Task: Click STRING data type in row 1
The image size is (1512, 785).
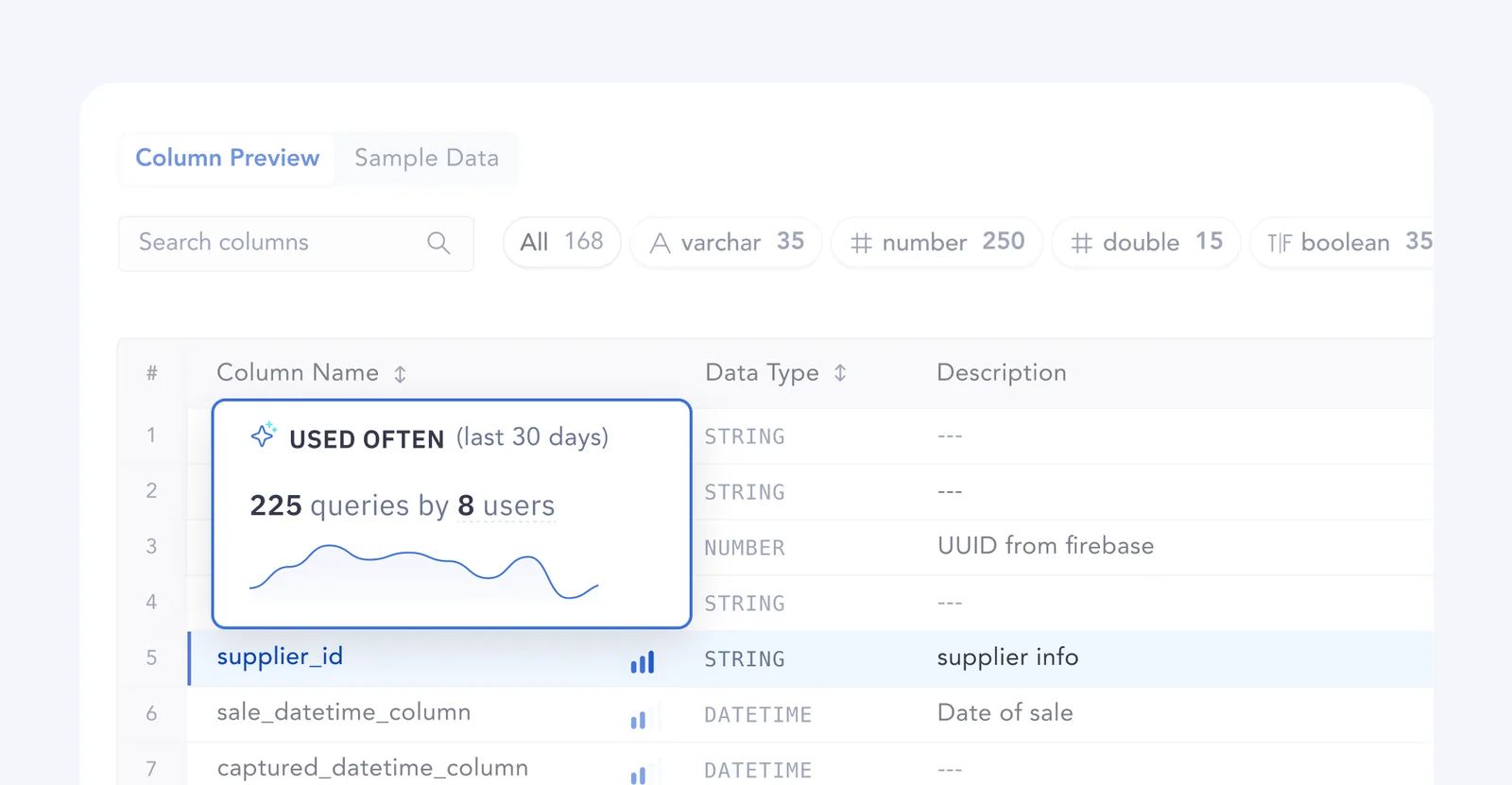Action: [745, 436]
